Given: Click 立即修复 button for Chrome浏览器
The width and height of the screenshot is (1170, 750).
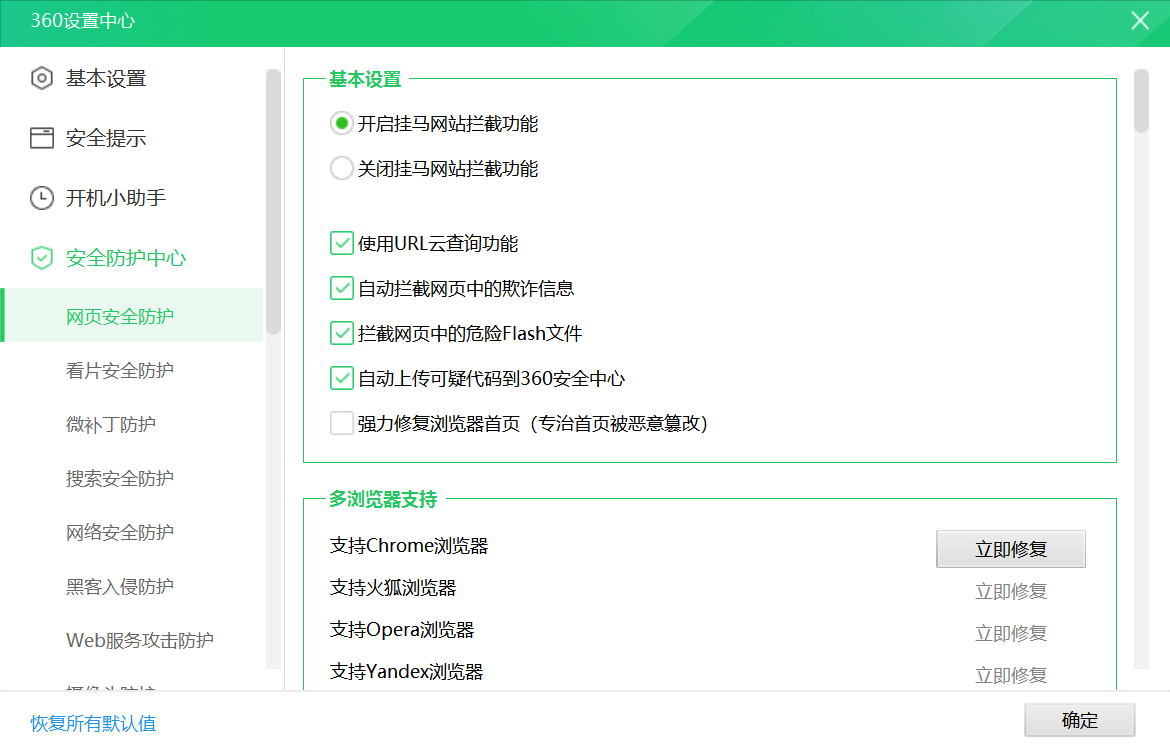Looking at the screenshot, I should pyautogui.click(x=1010, y=549).
